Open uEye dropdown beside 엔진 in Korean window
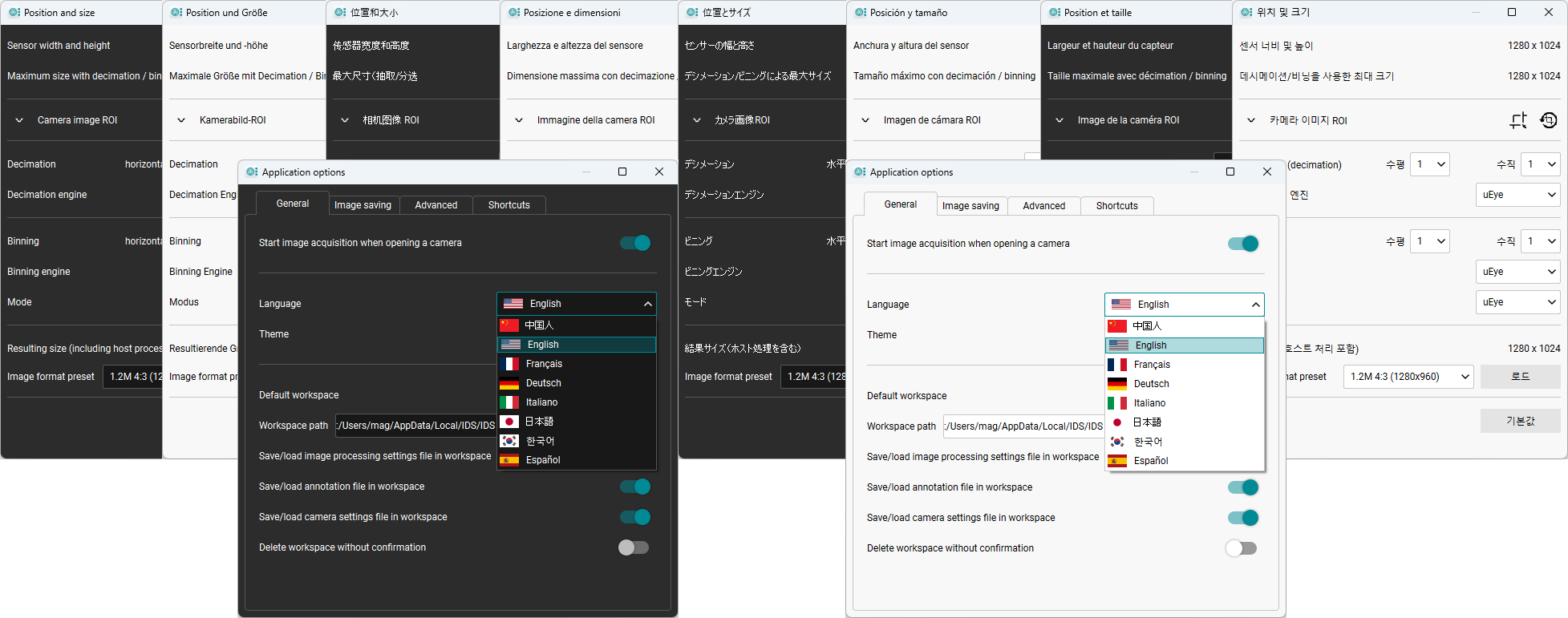Screen dimensions: 1568x618 (x=1518, y=195)
